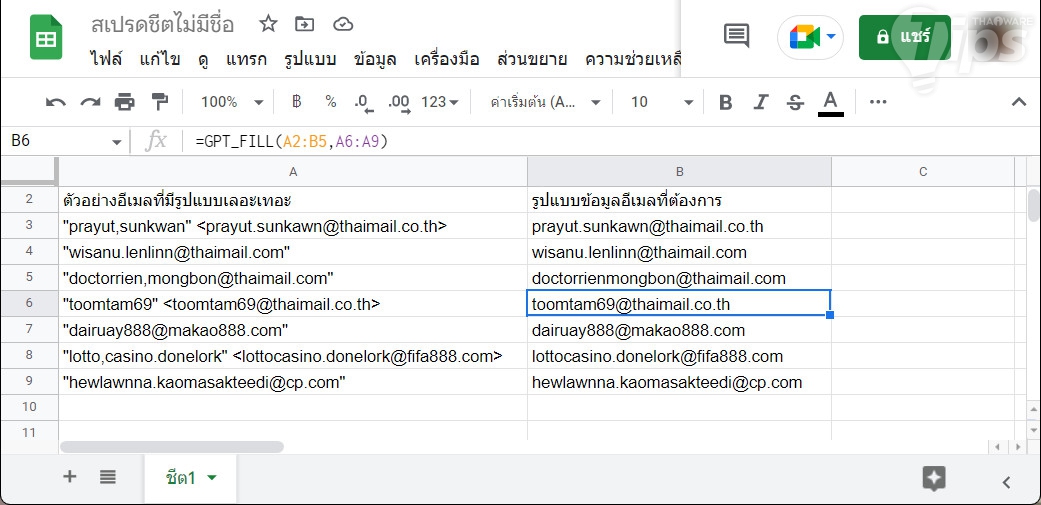Image resolution: width=1041 pixels, height=505 pixels.
Task: Select cell doctorrienmongbon@thaimail.com
Action: coord(679,278)
